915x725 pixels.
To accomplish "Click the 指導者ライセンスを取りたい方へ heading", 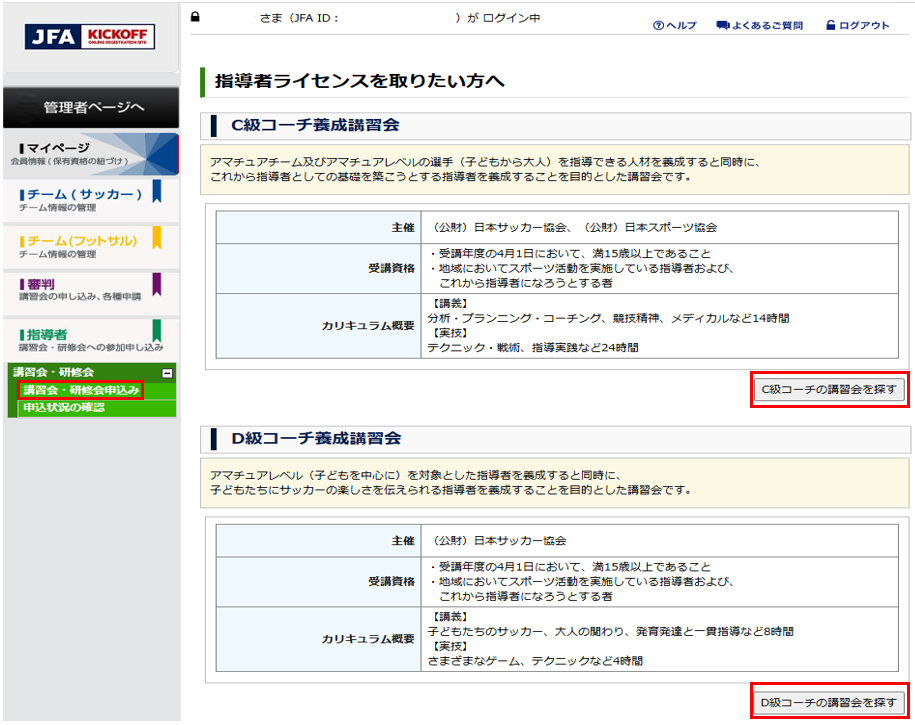I will tap(359, 81).
